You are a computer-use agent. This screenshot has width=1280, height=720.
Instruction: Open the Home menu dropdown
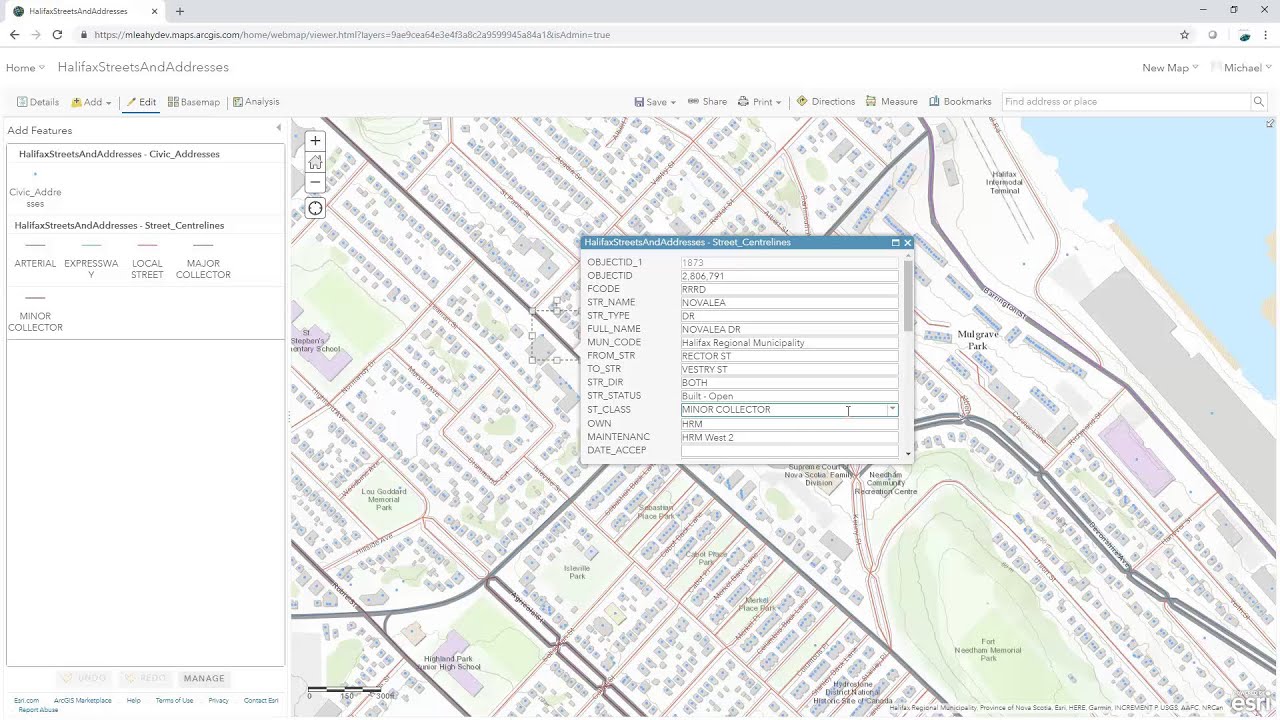coord(25,68)
